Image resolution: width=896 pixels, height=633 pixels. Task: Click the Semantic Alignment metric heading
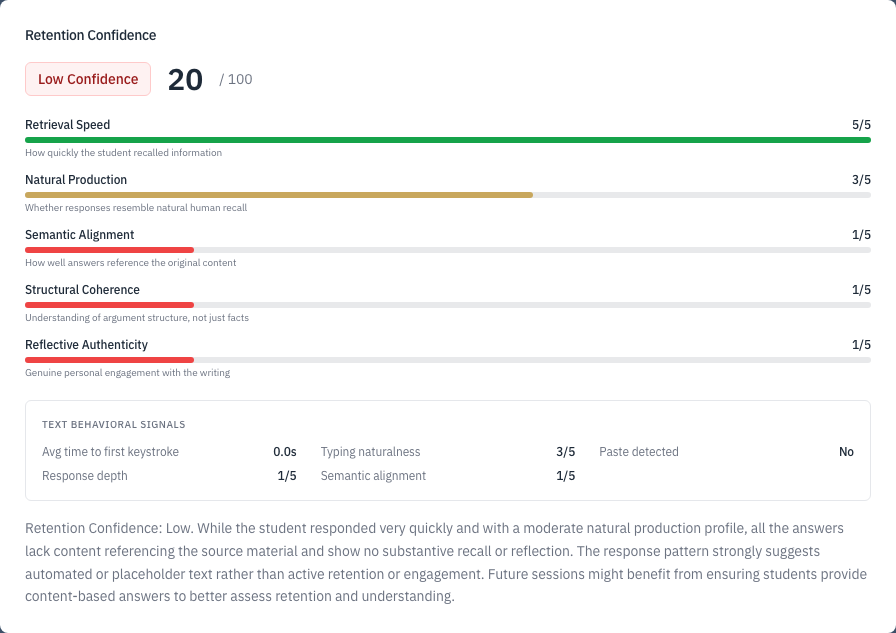[x=79, y=234]
